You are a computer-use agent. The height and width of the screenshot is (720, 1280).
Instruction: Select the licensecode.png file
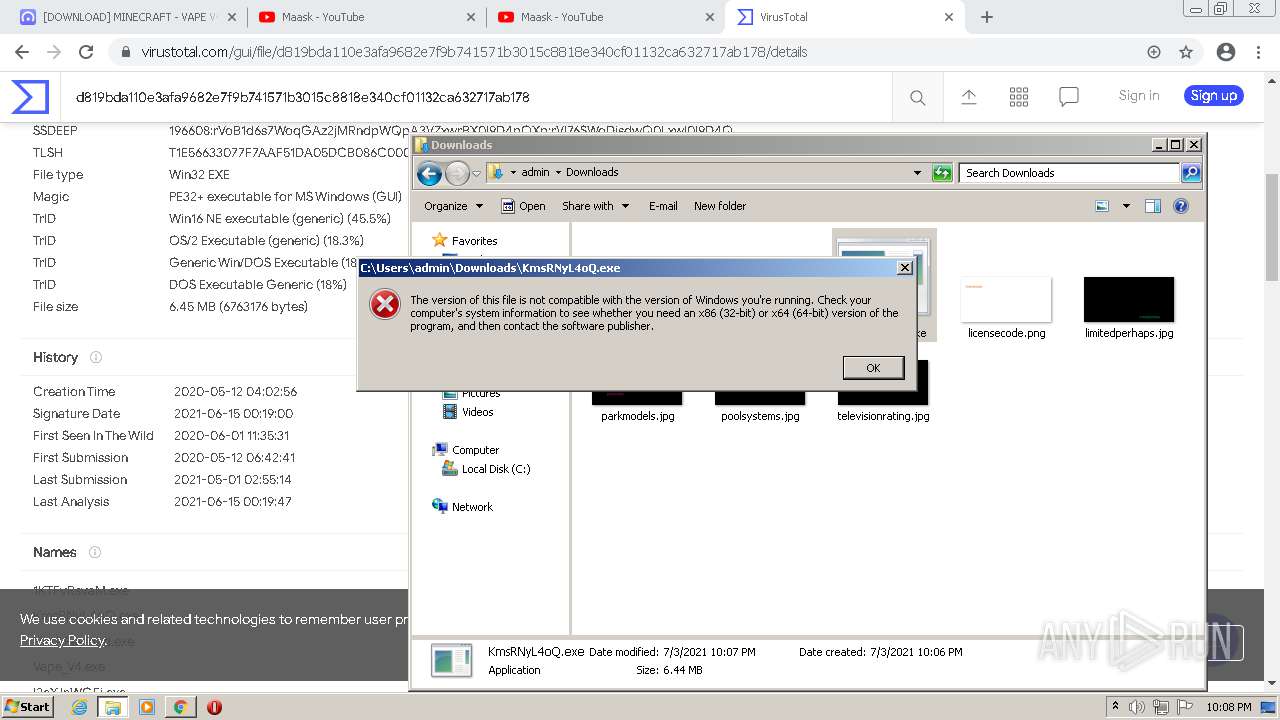coord(1006,309)
